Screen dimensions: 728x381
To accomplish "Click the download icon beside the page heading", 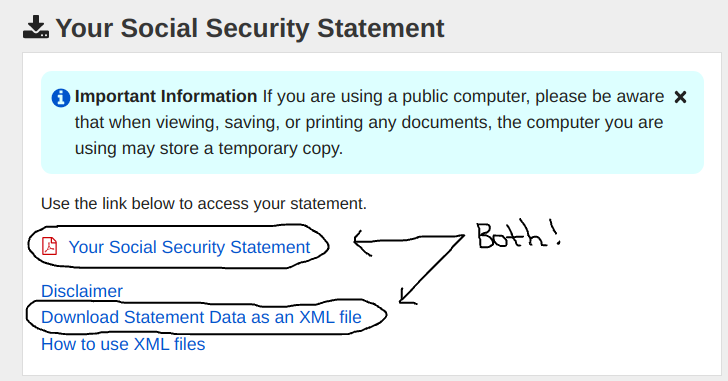I will coord(36,27).
